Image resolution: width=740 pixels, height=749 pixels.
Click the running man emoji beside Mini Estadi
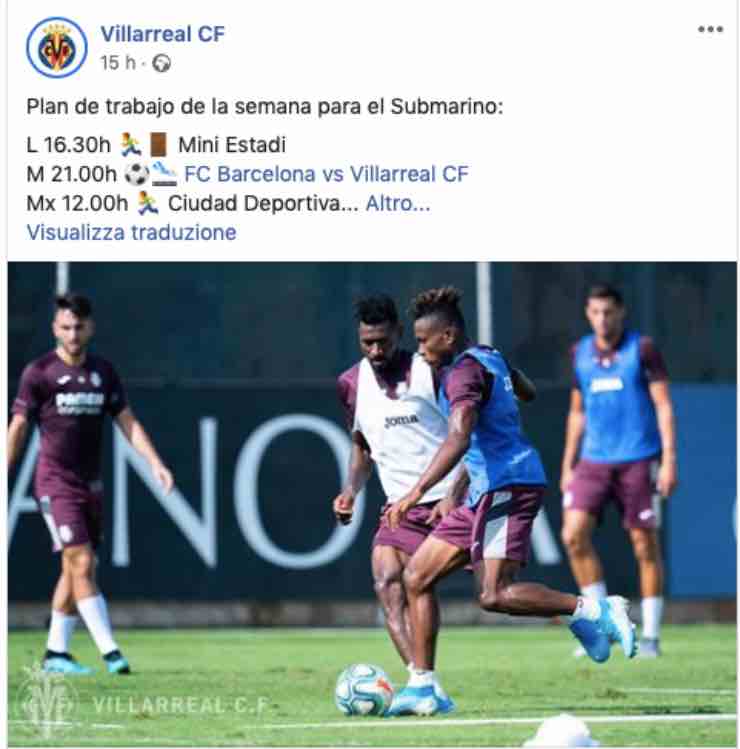[x=130, y=145]
